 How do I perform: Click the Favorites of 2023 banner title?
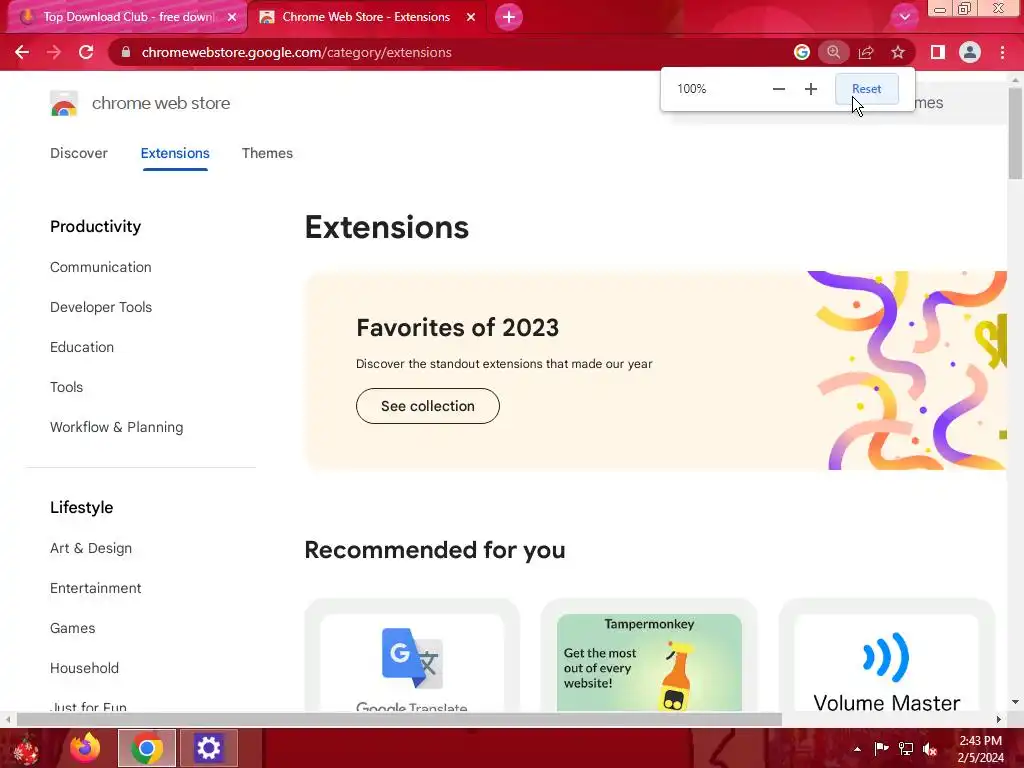[x=457, y=328]
